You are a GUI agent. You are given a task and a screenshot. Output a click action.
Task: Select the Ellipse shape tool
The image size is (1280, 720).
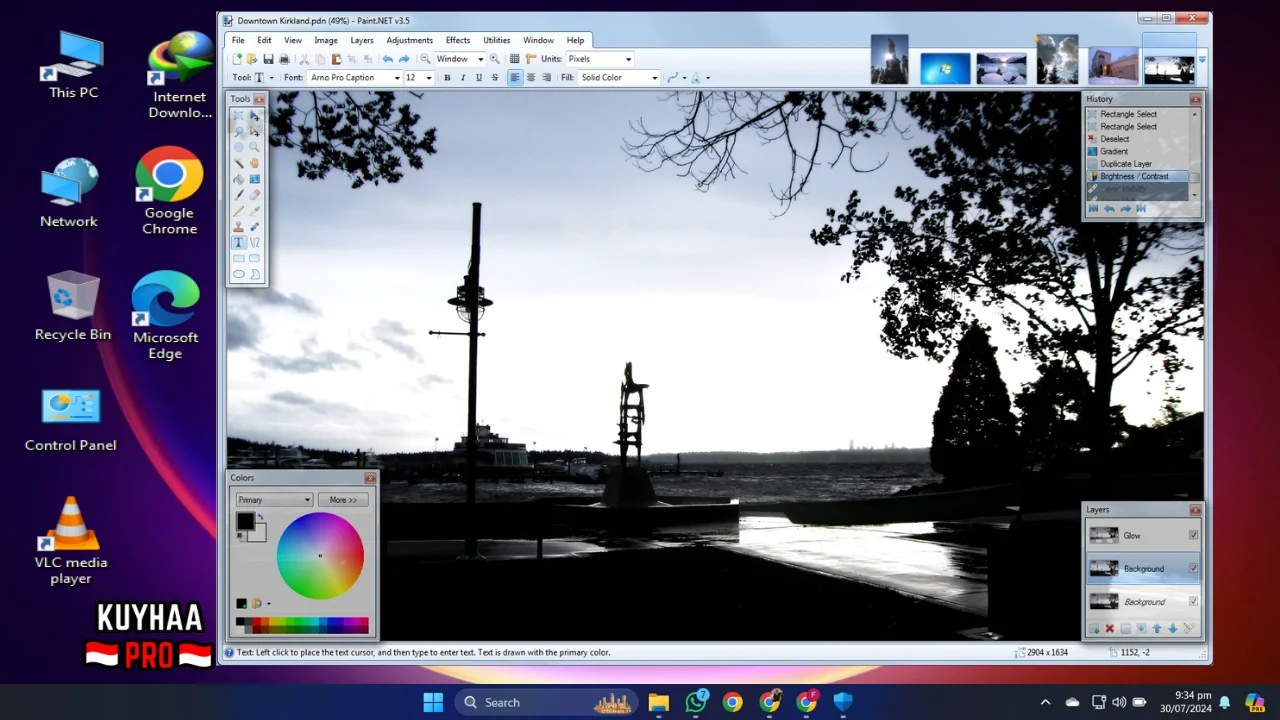[x=238, y=274]
